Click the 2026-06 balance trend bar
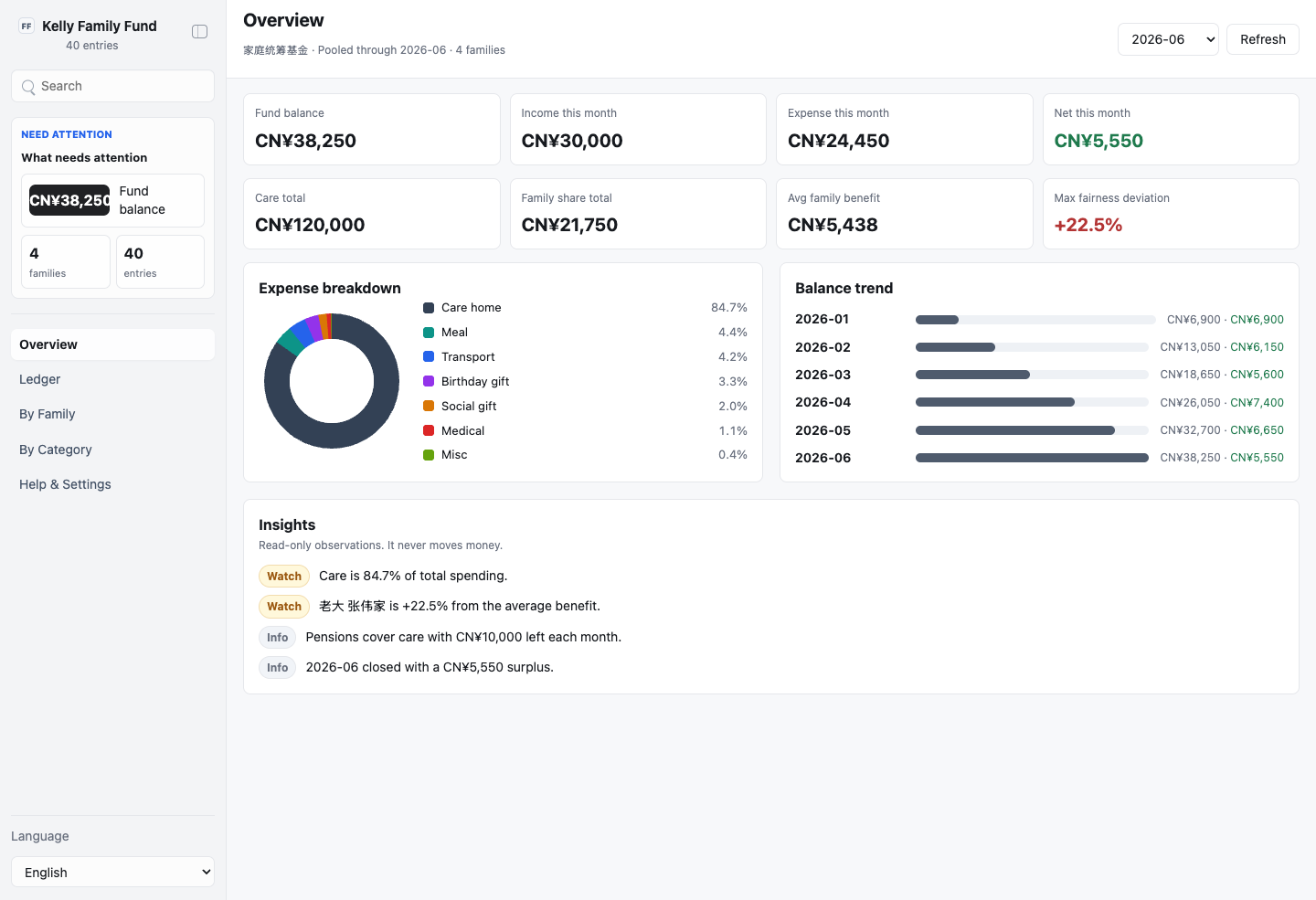The image size is (1316, 900). click(1032, 458)
